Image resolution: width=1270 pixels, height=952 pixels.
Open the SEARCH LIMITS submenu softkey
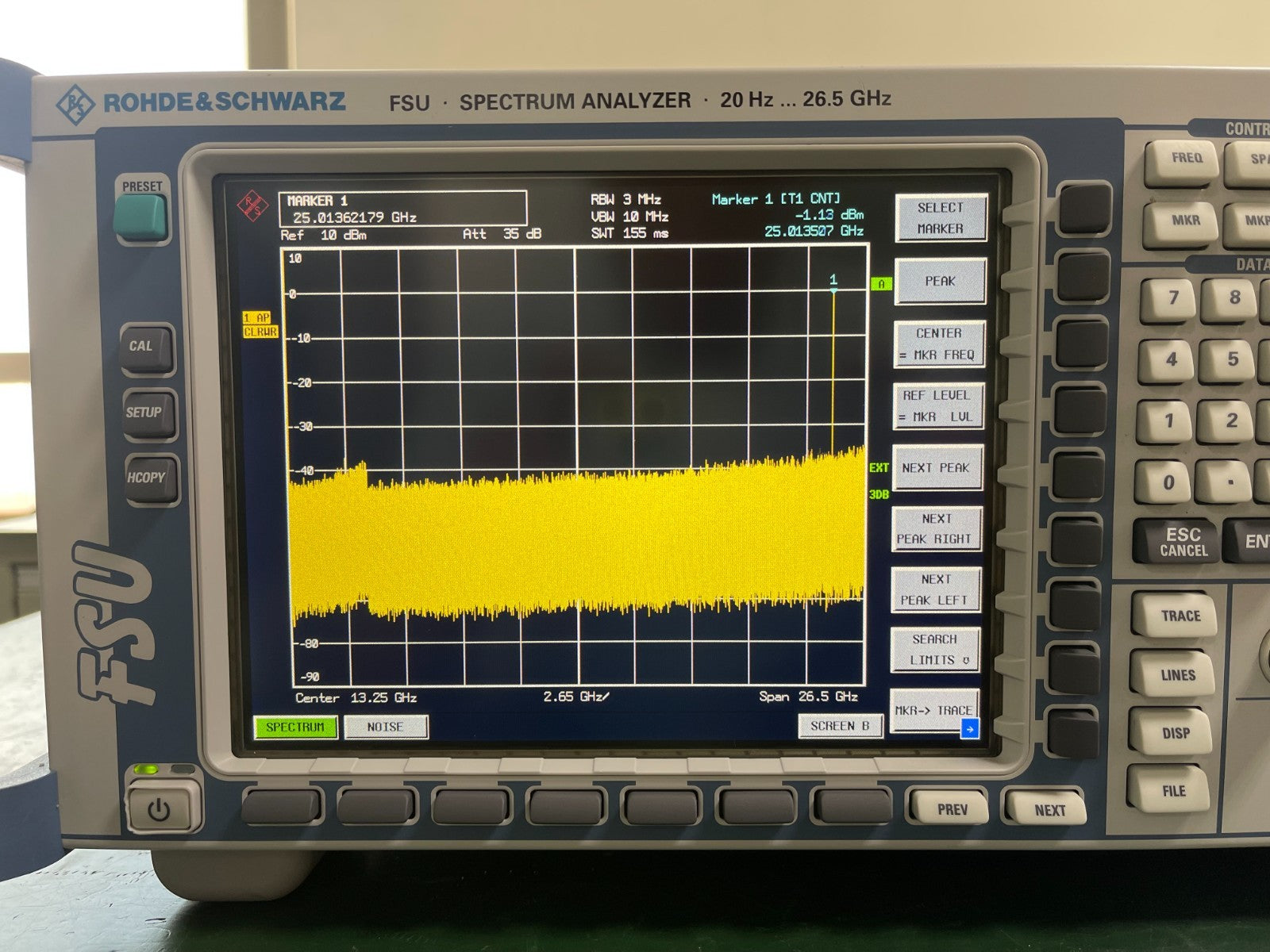point(934,650)
